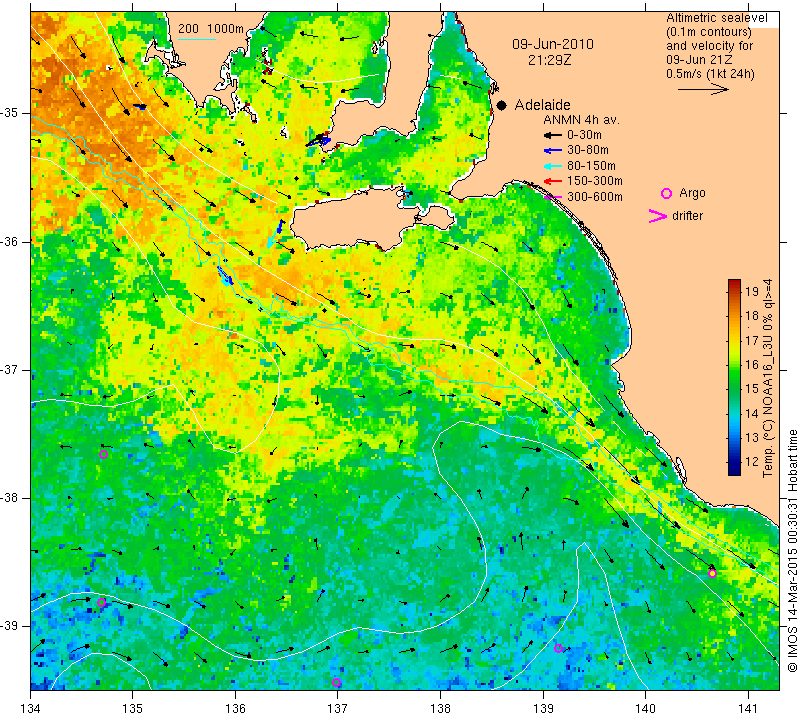Click the temperature color bar
800x720 pixels.
pyautogui.click(x=734, y=377)
